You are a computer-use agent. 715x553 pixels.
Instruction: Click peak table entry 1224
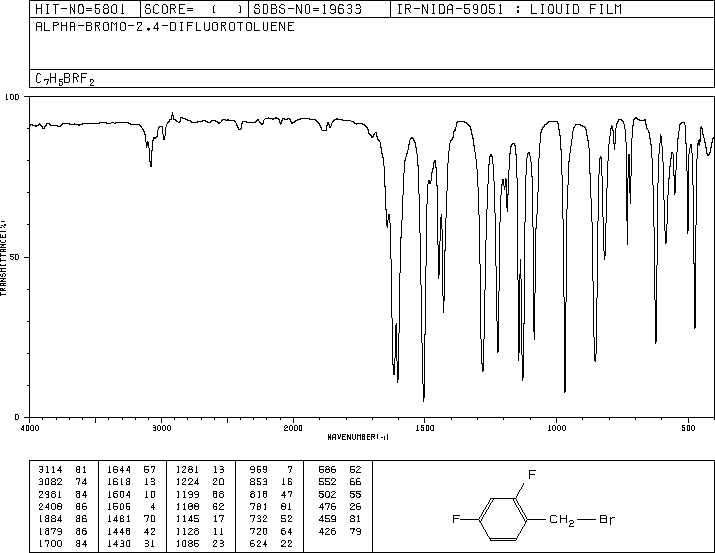[188, 482]
